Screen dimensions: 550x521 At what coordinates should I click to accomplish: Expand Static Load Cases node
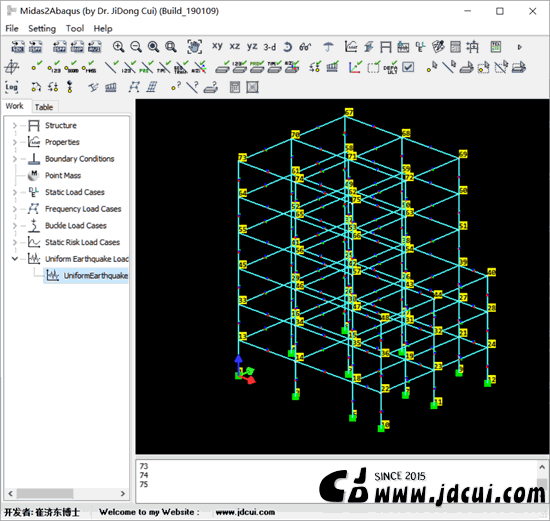point(14,192)
